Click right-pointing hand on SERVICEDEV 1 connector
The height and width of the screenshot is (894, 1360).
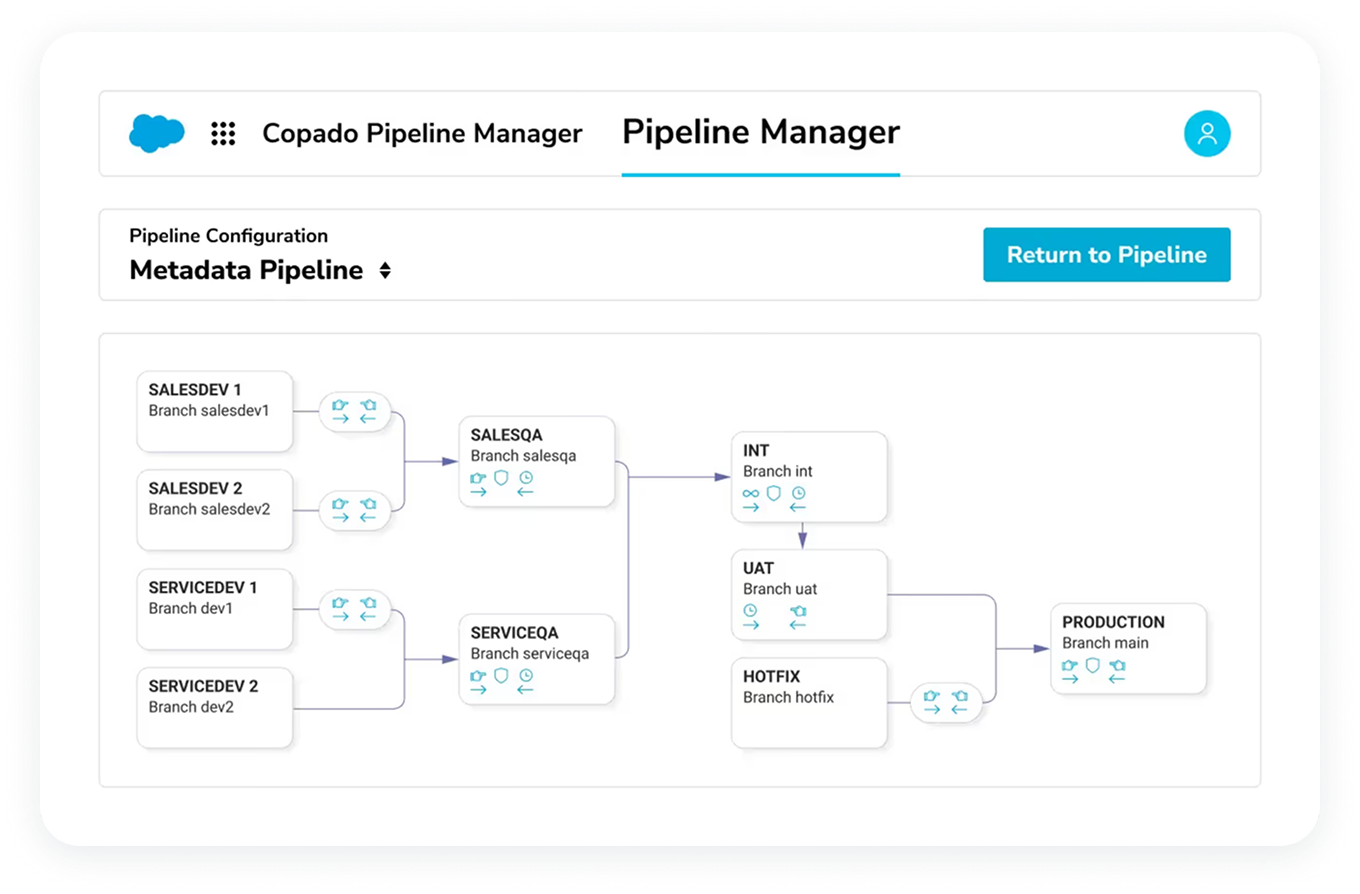click(x=340, y=603)
